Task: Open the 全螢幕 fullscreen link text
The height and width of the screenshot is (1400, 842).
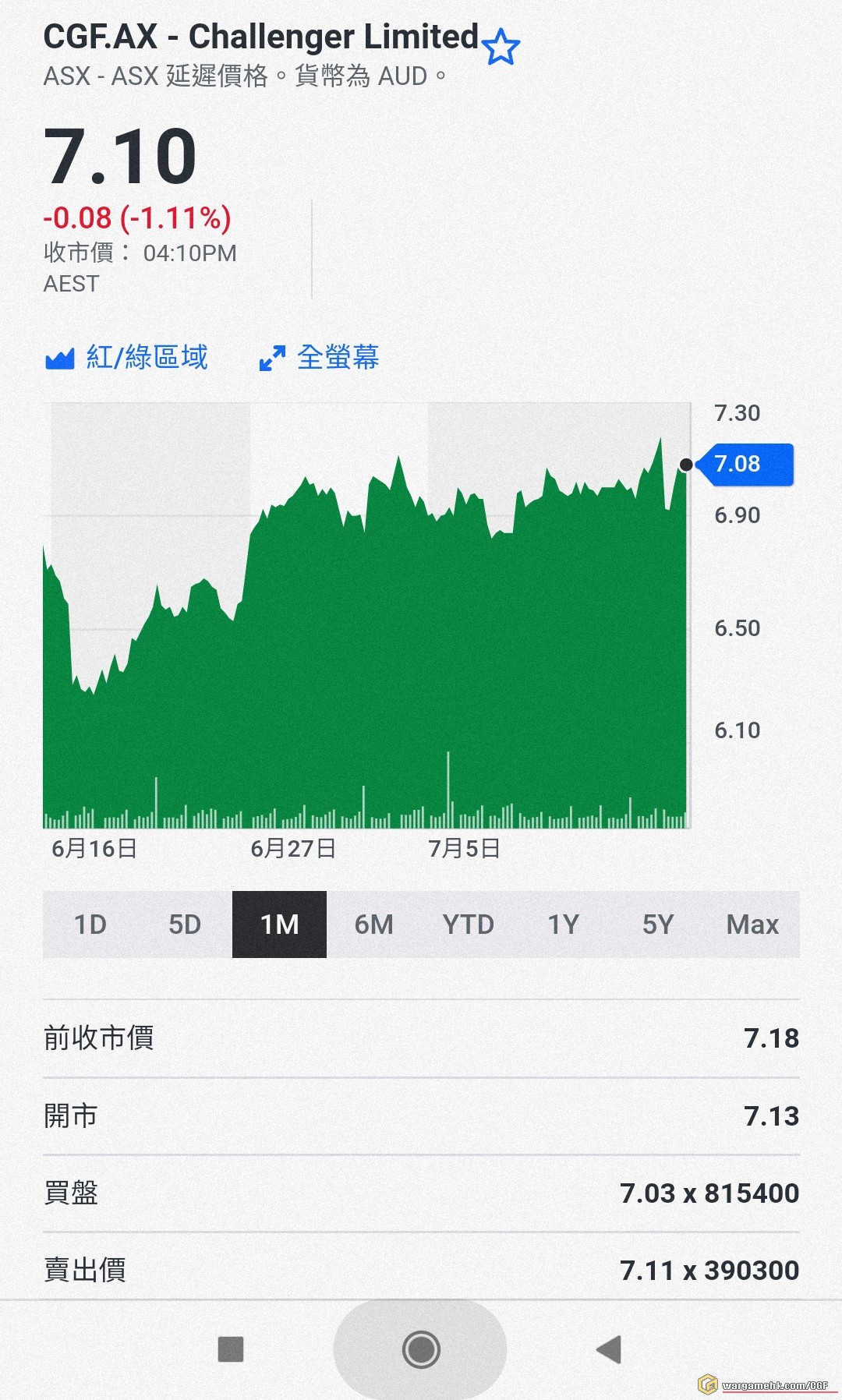Action: click(338, 358)
